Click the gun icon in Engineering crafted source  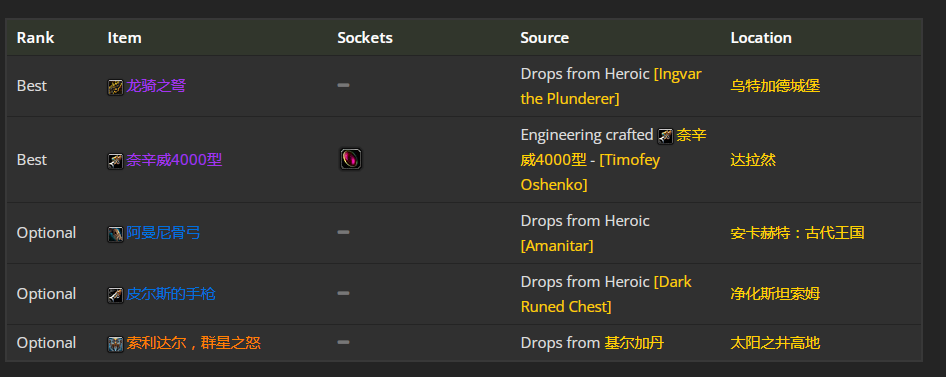(x=665, y=136)
